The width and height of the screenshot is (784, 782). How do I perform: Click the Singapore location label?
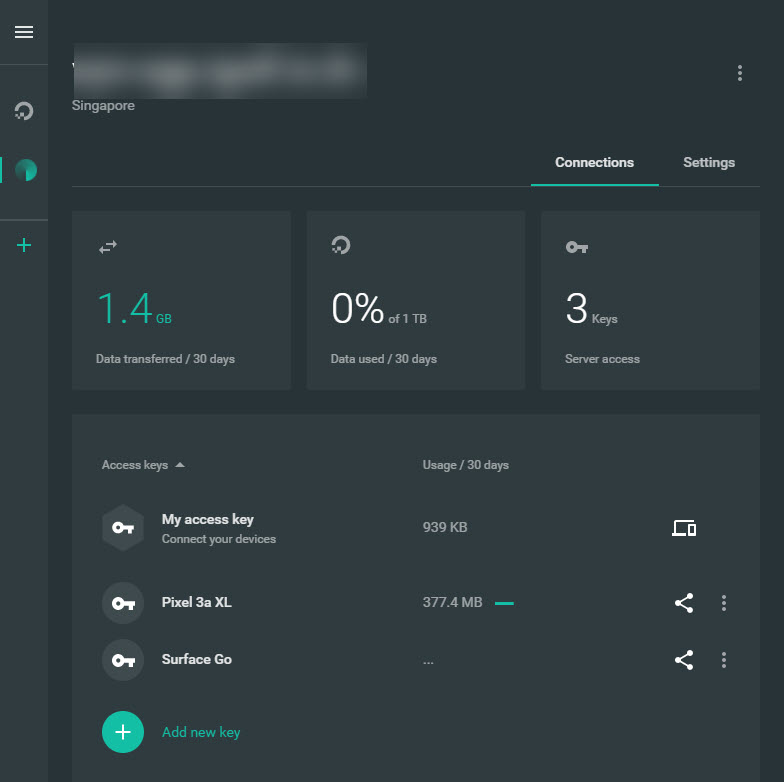(103, 106)
